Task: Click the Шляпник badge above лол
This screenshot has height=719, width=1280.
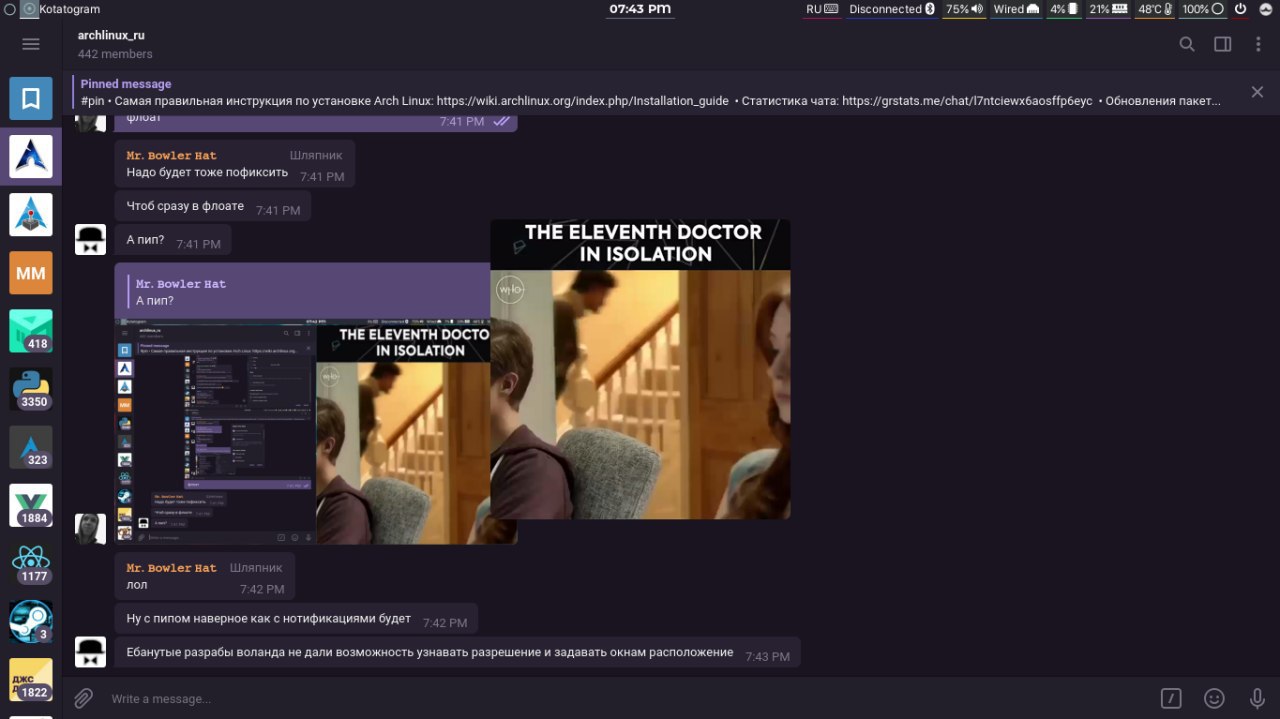Action: pyautogui.click(x=256, y=568)
